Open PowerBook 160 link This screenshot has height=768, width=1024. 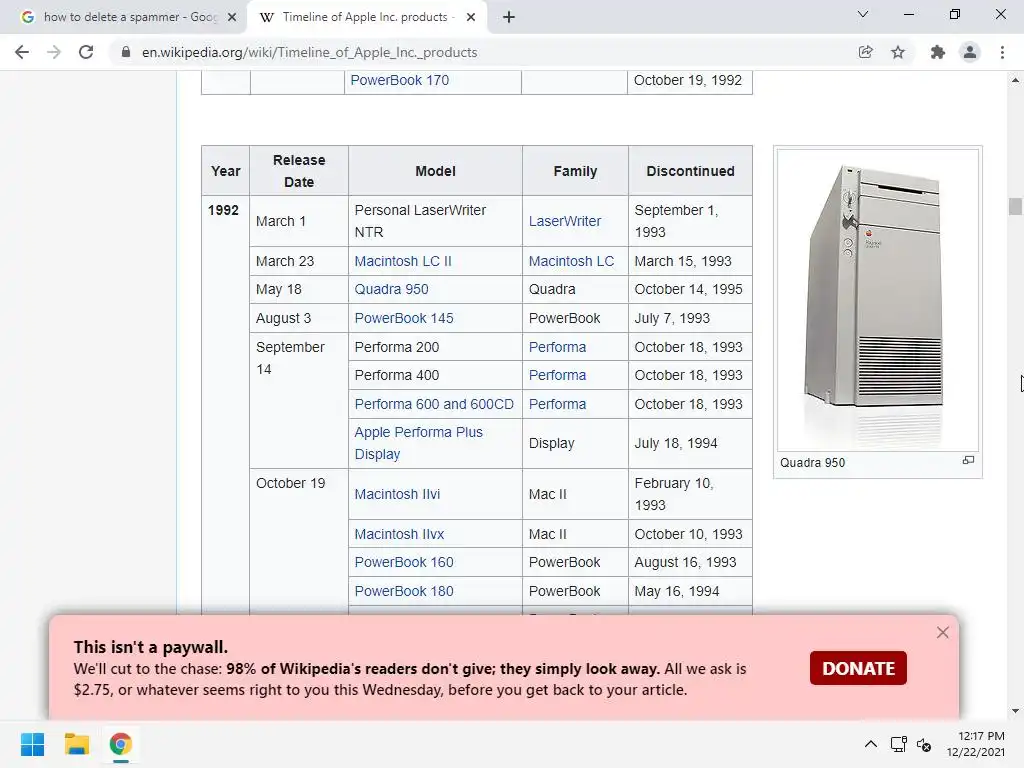404,562
